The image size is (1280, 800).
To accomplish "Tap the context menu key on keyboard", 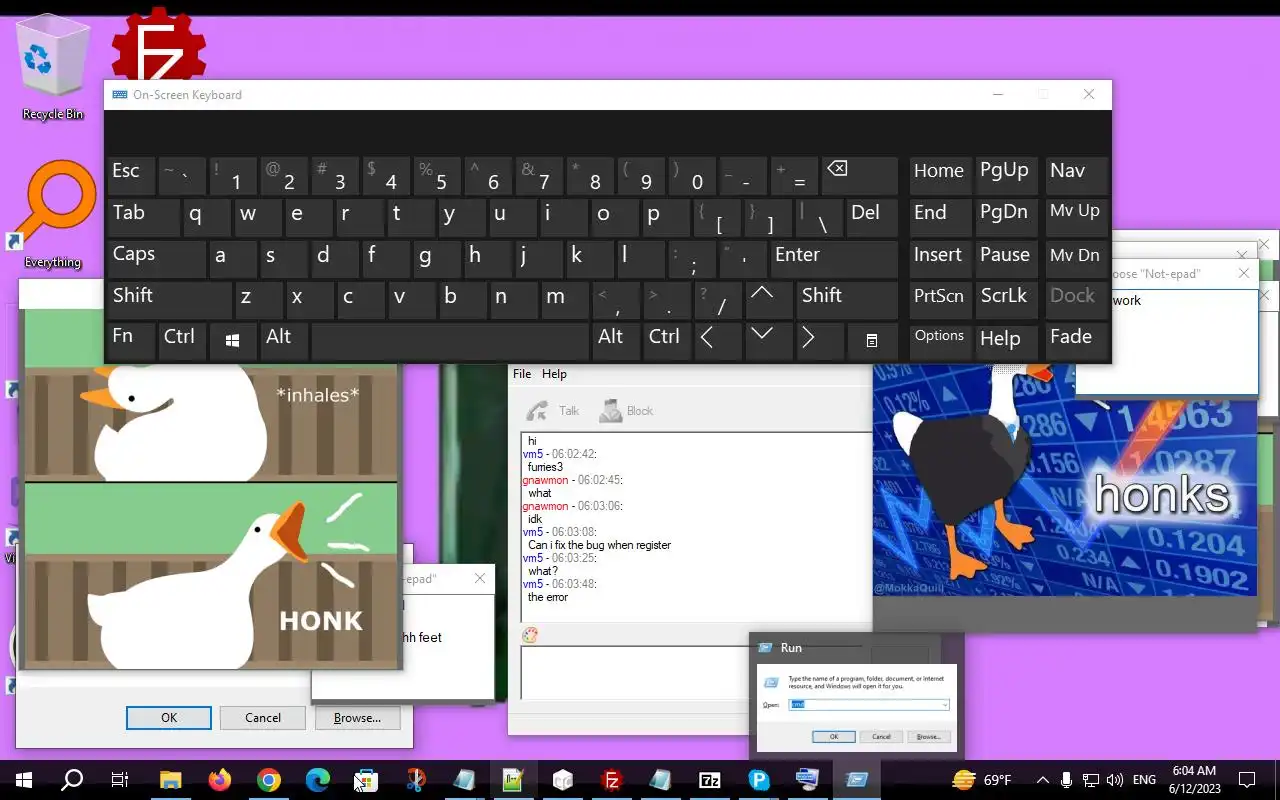I will (x=871, y=340).
